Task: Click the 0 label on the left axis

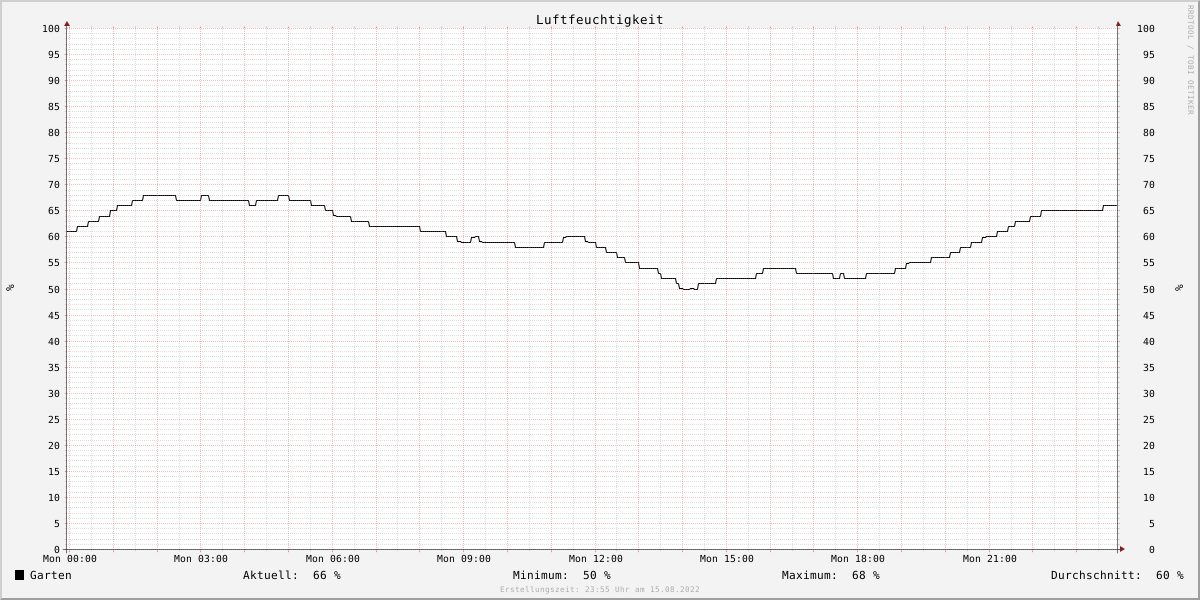Action: pos(57,550)
